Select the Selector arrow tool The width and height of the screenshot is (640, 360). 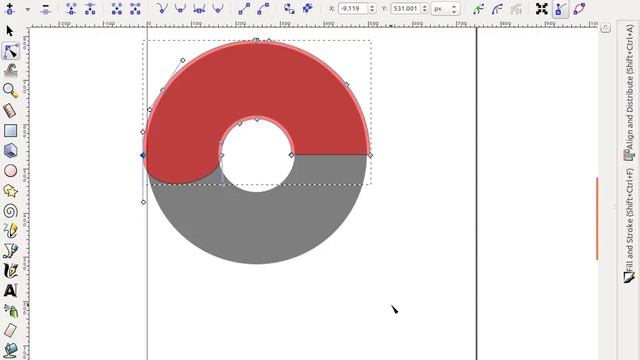(x=10, y=31)
